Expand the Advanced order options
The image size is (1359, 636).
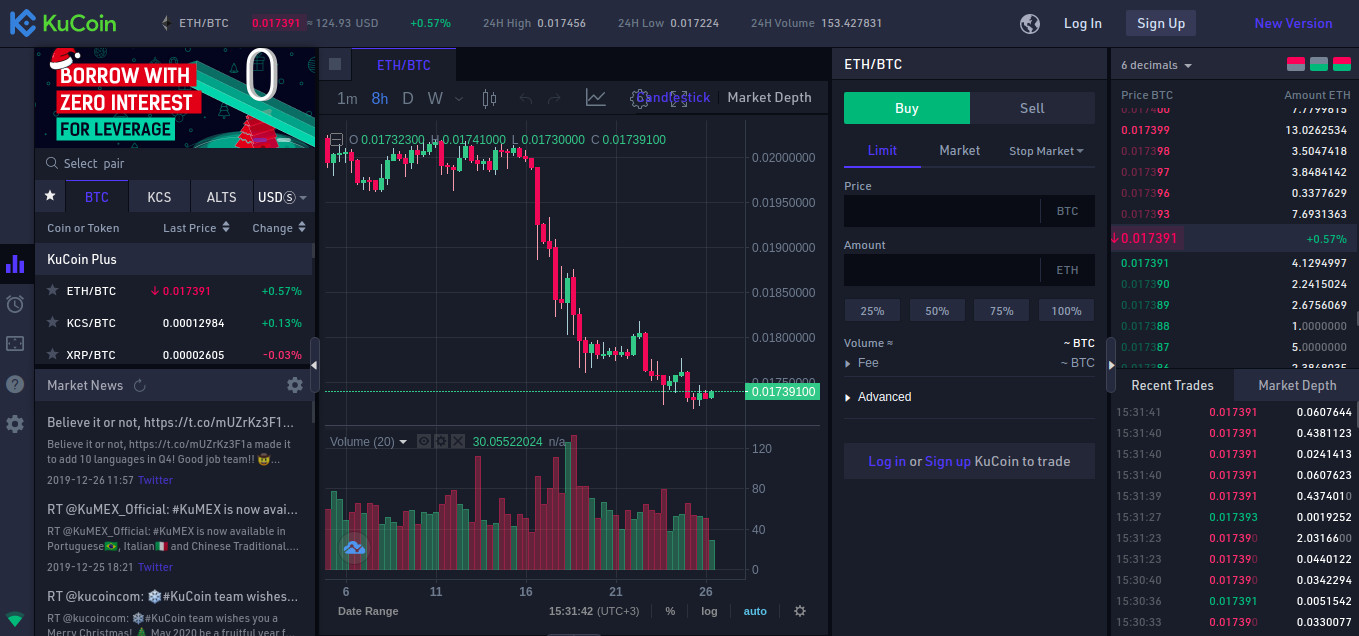click(878, 397)
